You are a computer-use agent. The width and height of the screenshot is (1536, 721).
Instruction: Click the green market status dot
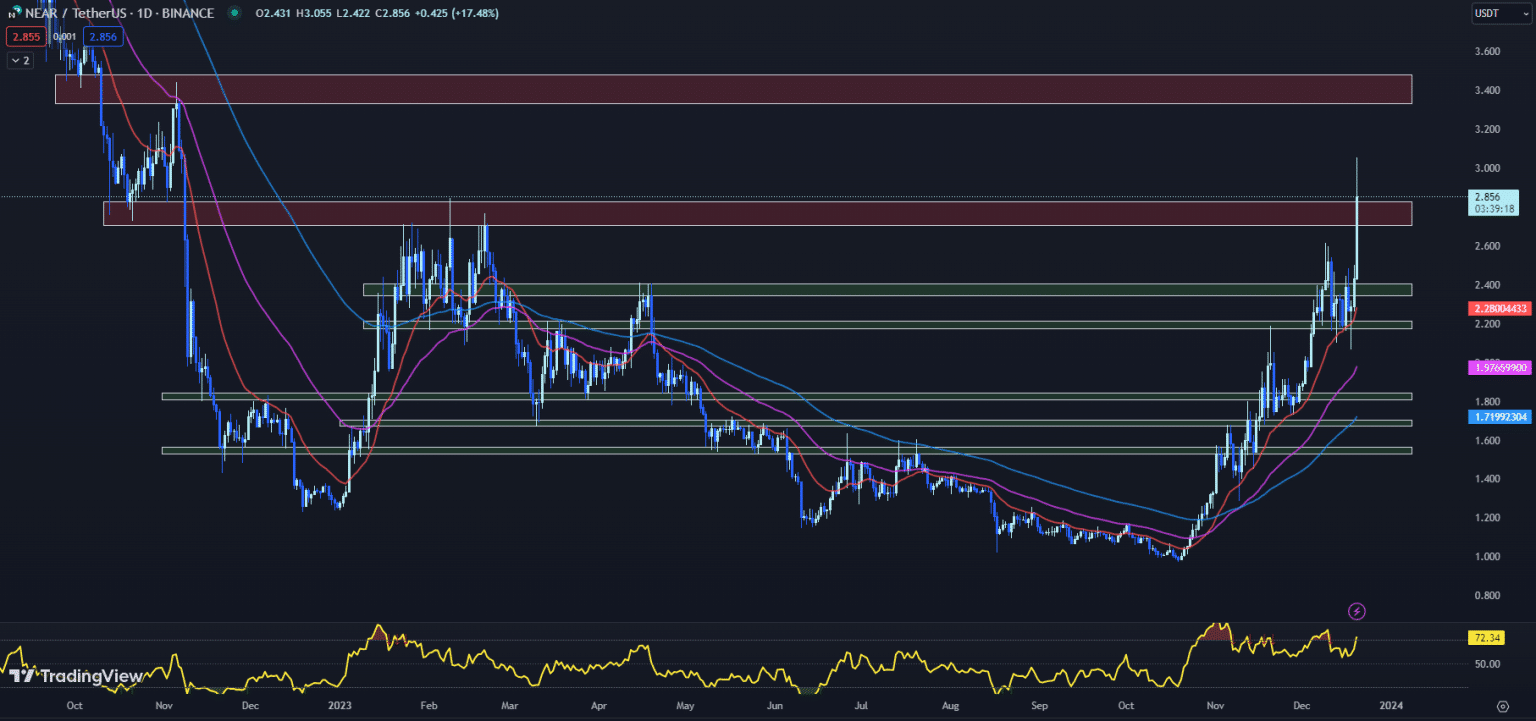click(234, 14)
